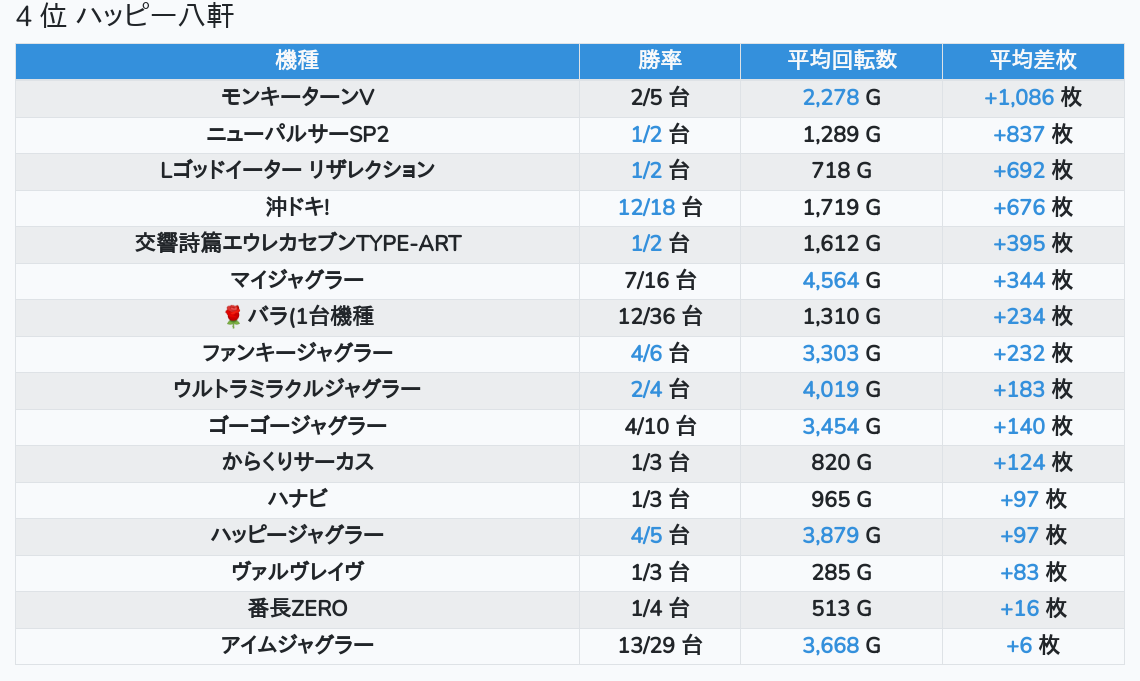The height and width of the screenshot is (681, 1140).
Task: Sort by the 平均回転数 column header
Action: [x=841, y=60]
